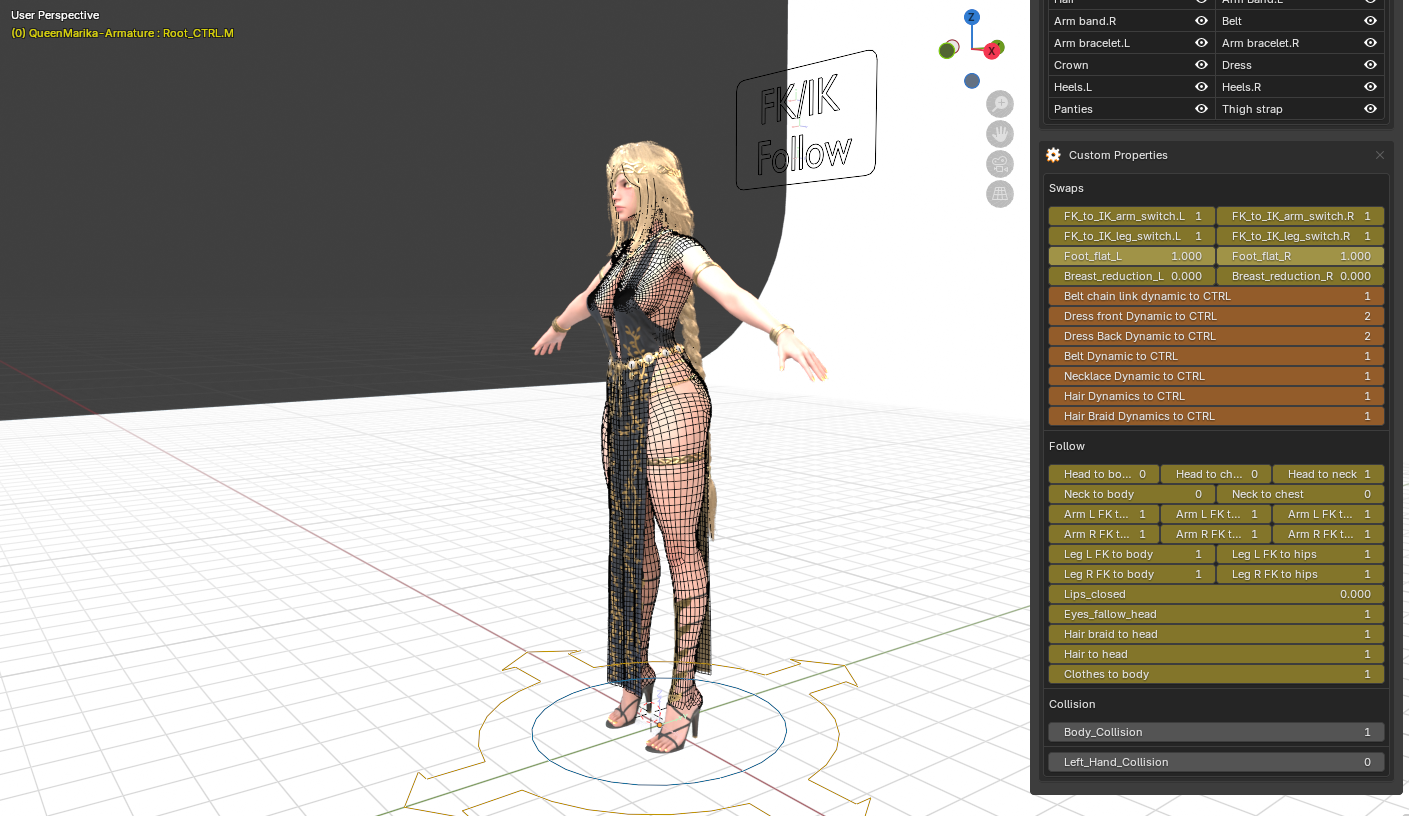Image resolution: width=1409 pixels, height=816 pixels.
Task: Click the Eyes_fallow_head field
Action: [1216, 614]
